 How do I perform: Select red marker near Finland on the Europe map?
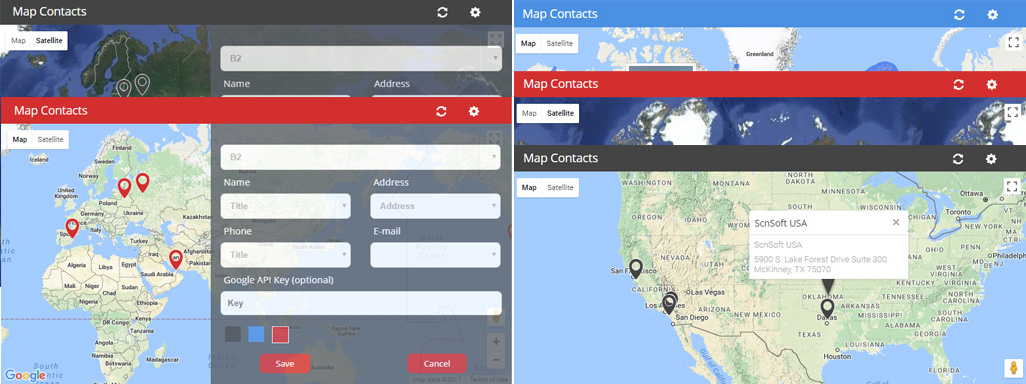point(142,183)
